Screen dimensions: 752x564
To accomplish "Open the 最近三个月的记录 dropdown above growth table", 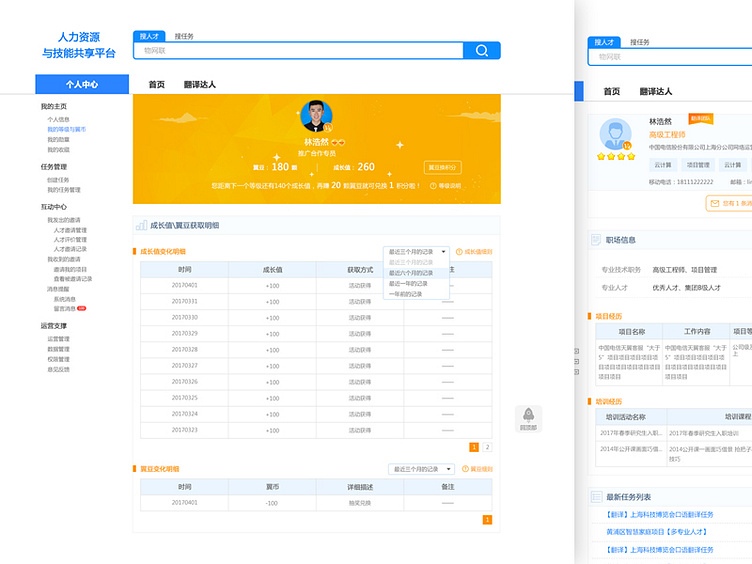I will coord(416,252).
